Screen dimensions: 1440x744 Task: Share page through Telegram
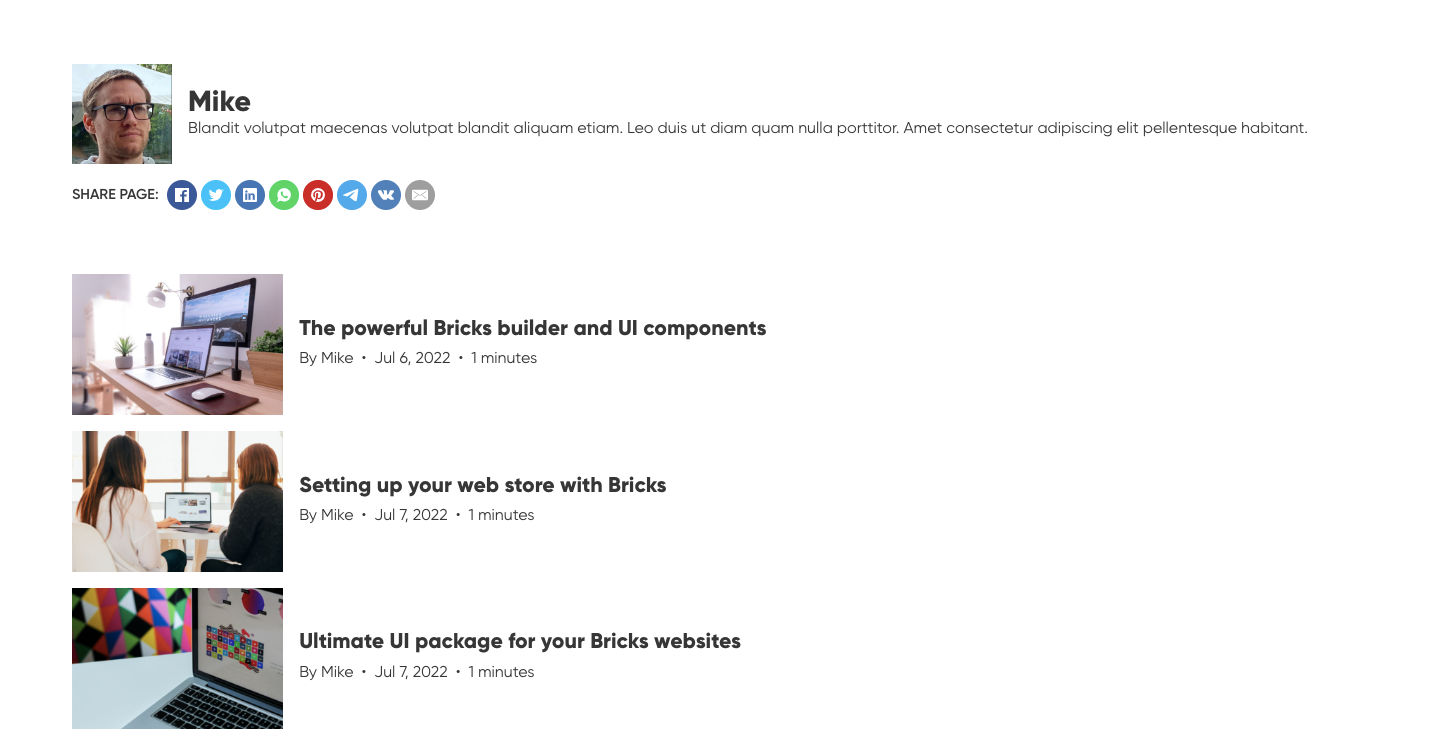pyautogui.click(x=352, y=195)
